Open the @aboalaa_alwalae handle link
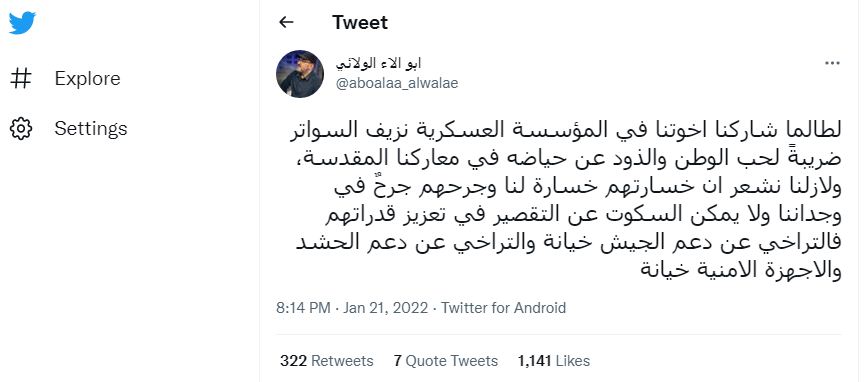Viewport: 864px width, 382px height. (397, 83)
